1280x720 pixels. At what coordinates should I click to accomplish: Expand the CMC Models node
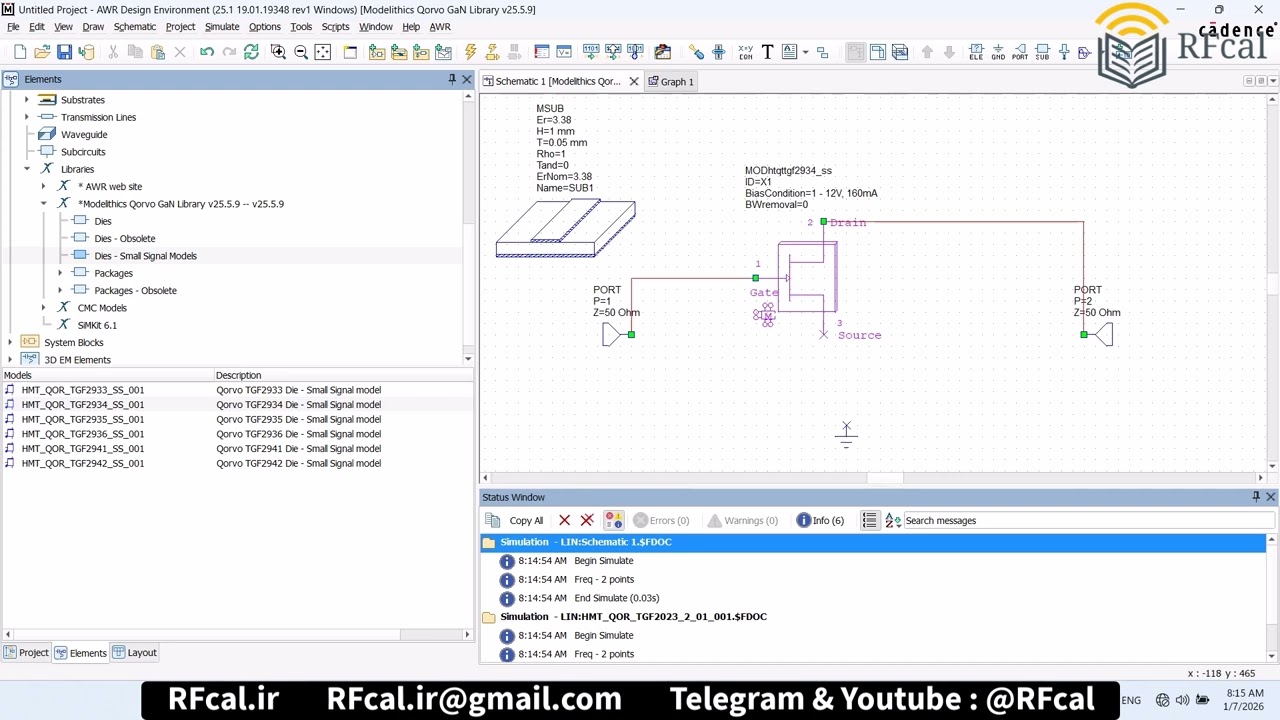43,308
